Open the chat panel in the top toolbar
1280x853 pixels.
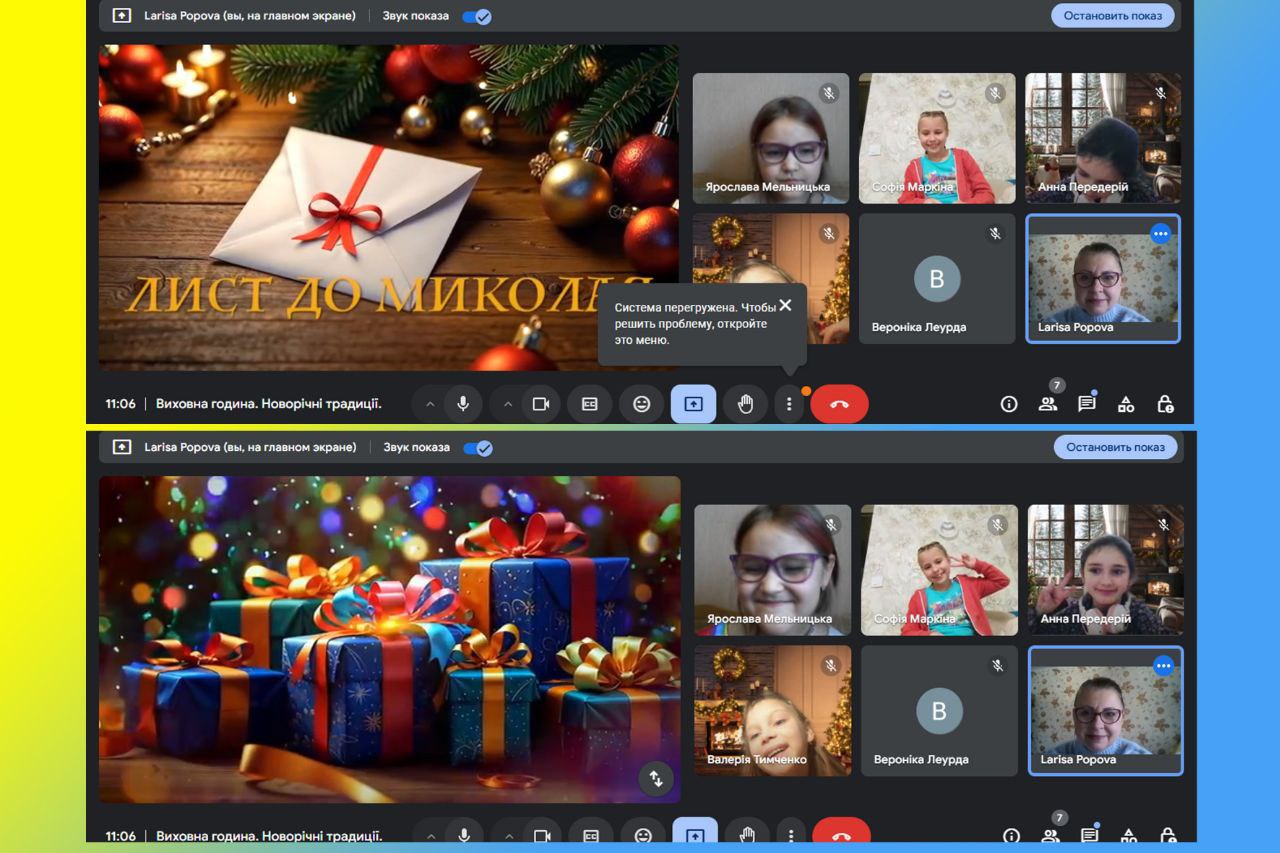point(1087,404)
